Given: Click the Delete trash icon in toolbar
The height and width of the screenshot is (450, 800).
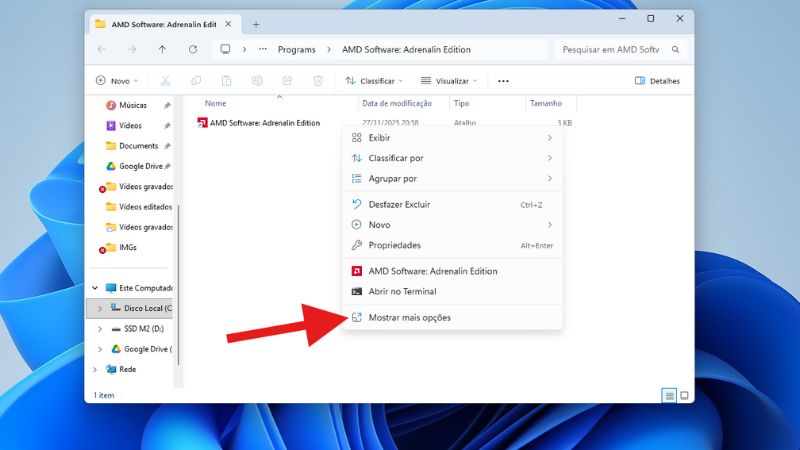Looking at the screenshot, I should 318,81.
